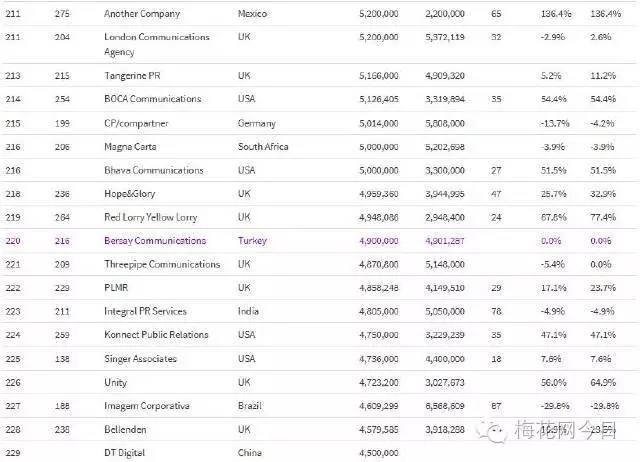Select the South Africa country cell
This screenshot has height=462, width=640.
(263, 147)
